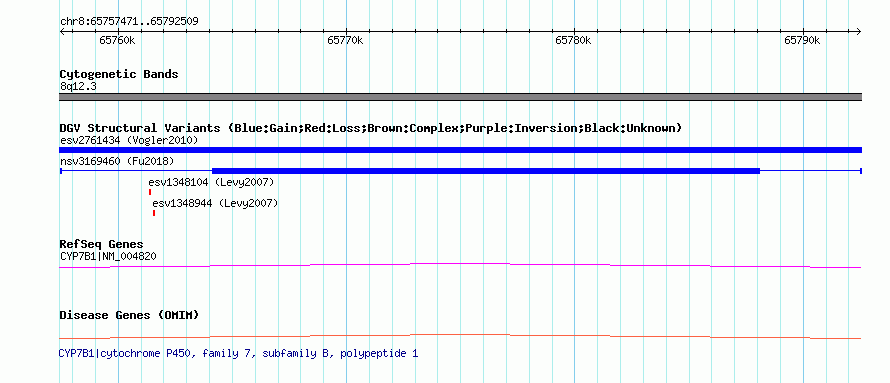Click the 65790k ruler position
The height and width of the screenshot is (383, 890).
tap(802, 40)
